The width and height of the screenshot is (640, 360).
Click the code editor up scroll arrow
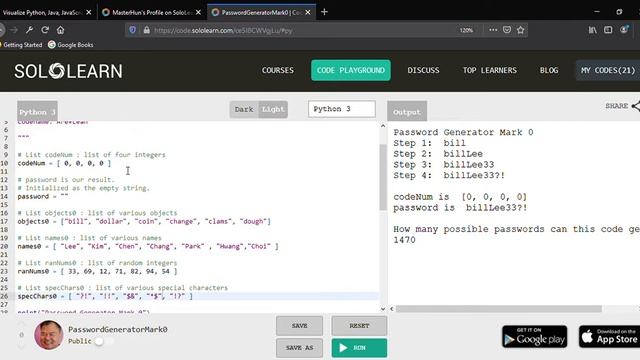383,126
